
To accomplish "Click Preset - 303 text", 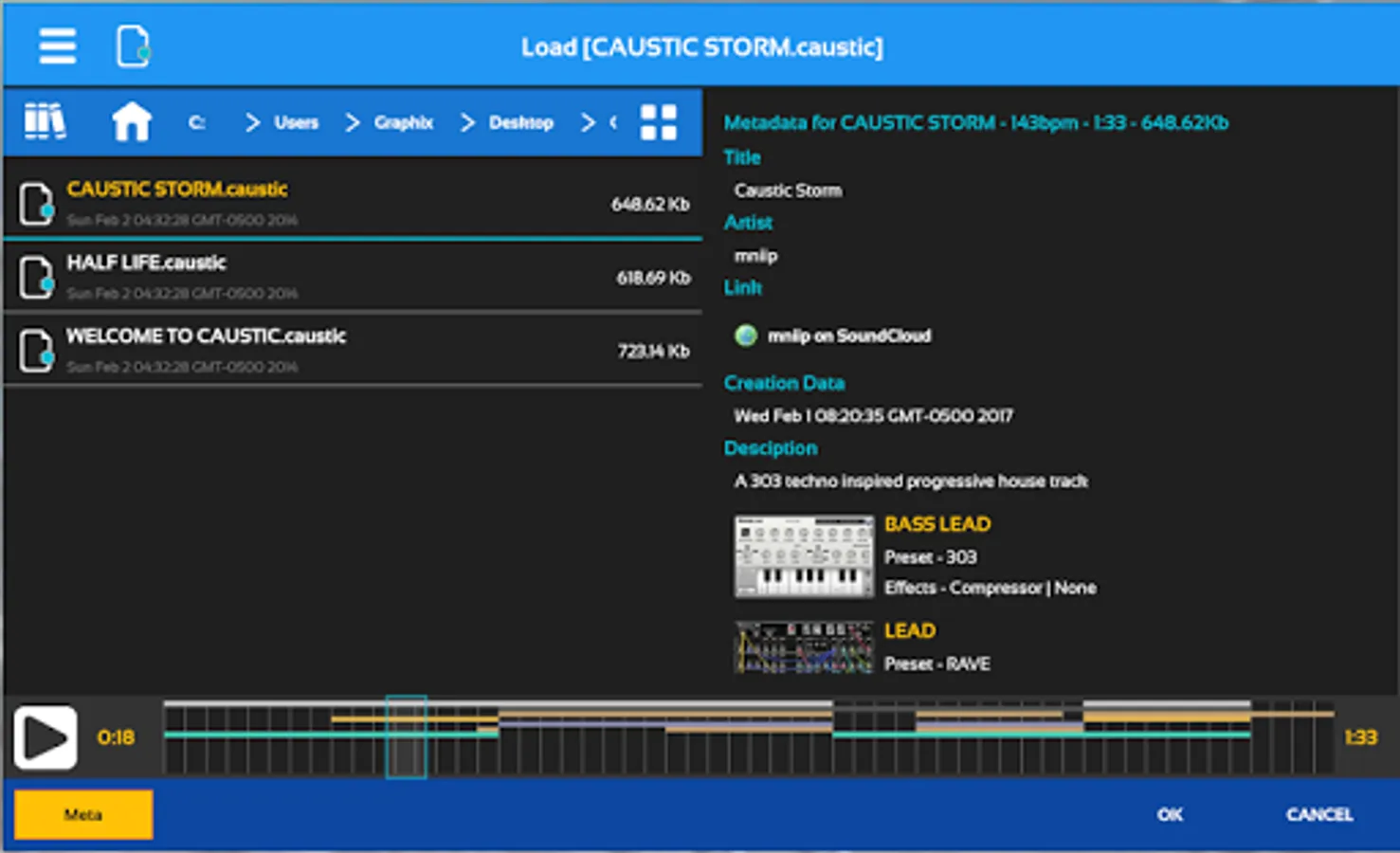I will tap(931, 557).
